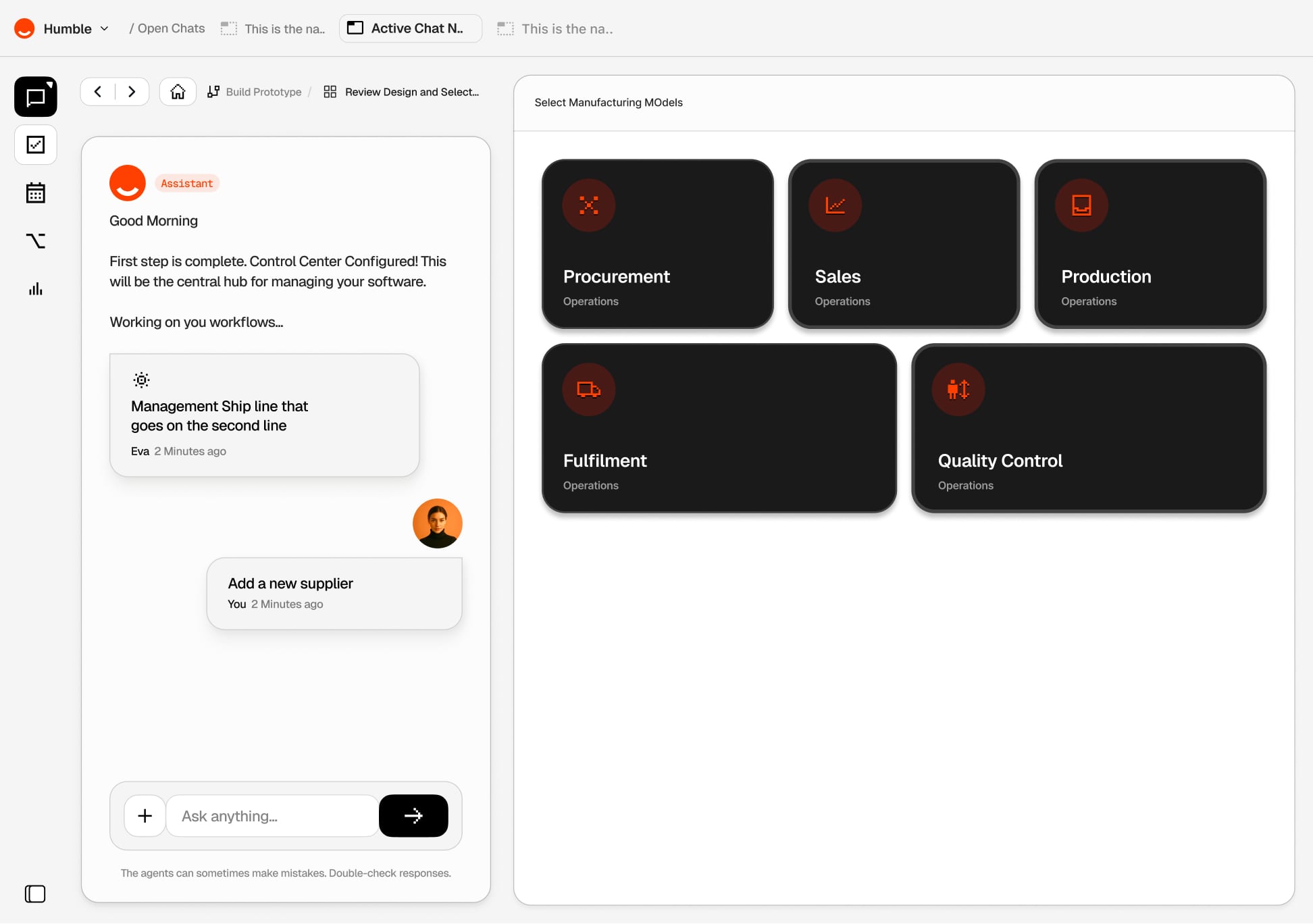Switch to Active Chat tab
The height and width of the screenshot is (924, 1313).
pyautogui.click(x=410, y=28)
